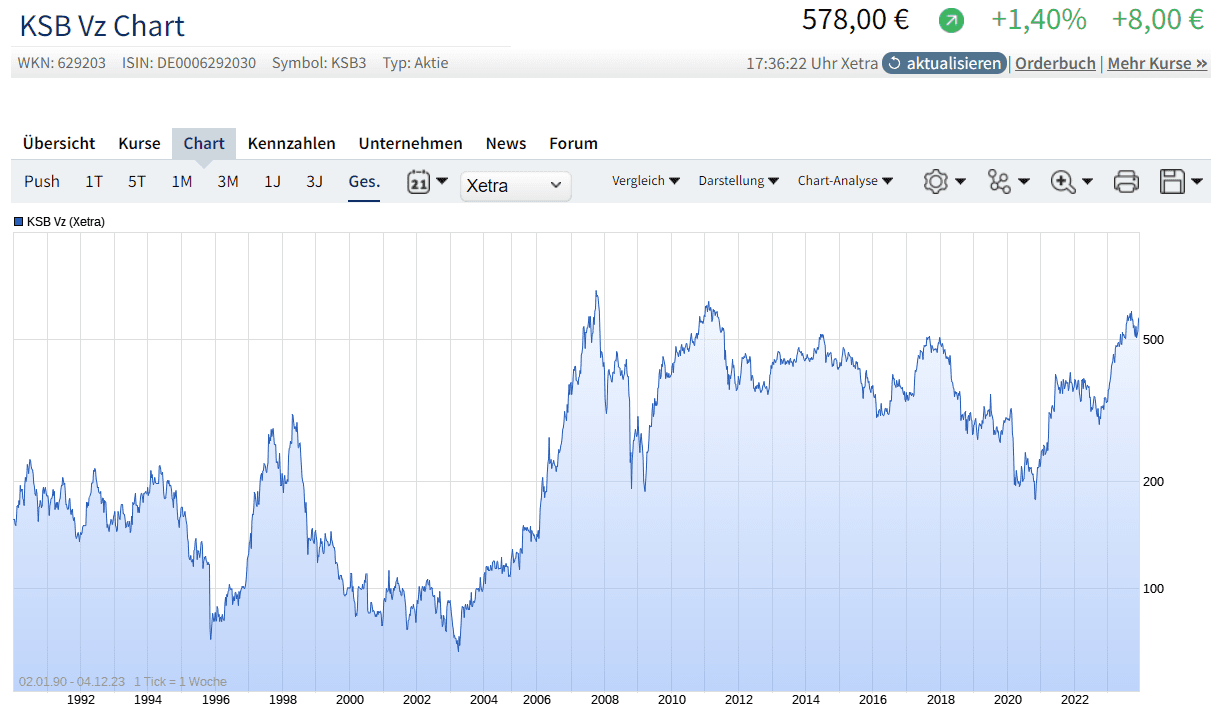Open the chart settings gear menu
Viewport: 1217px width, 714px height.
[x=935, y=182]
